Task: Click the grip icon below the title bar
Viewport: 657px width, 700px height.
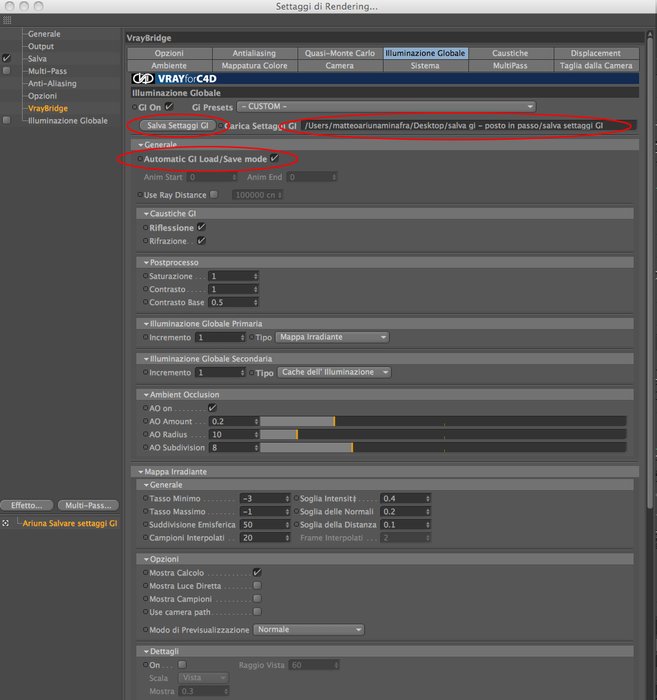Action: [7, 21]
